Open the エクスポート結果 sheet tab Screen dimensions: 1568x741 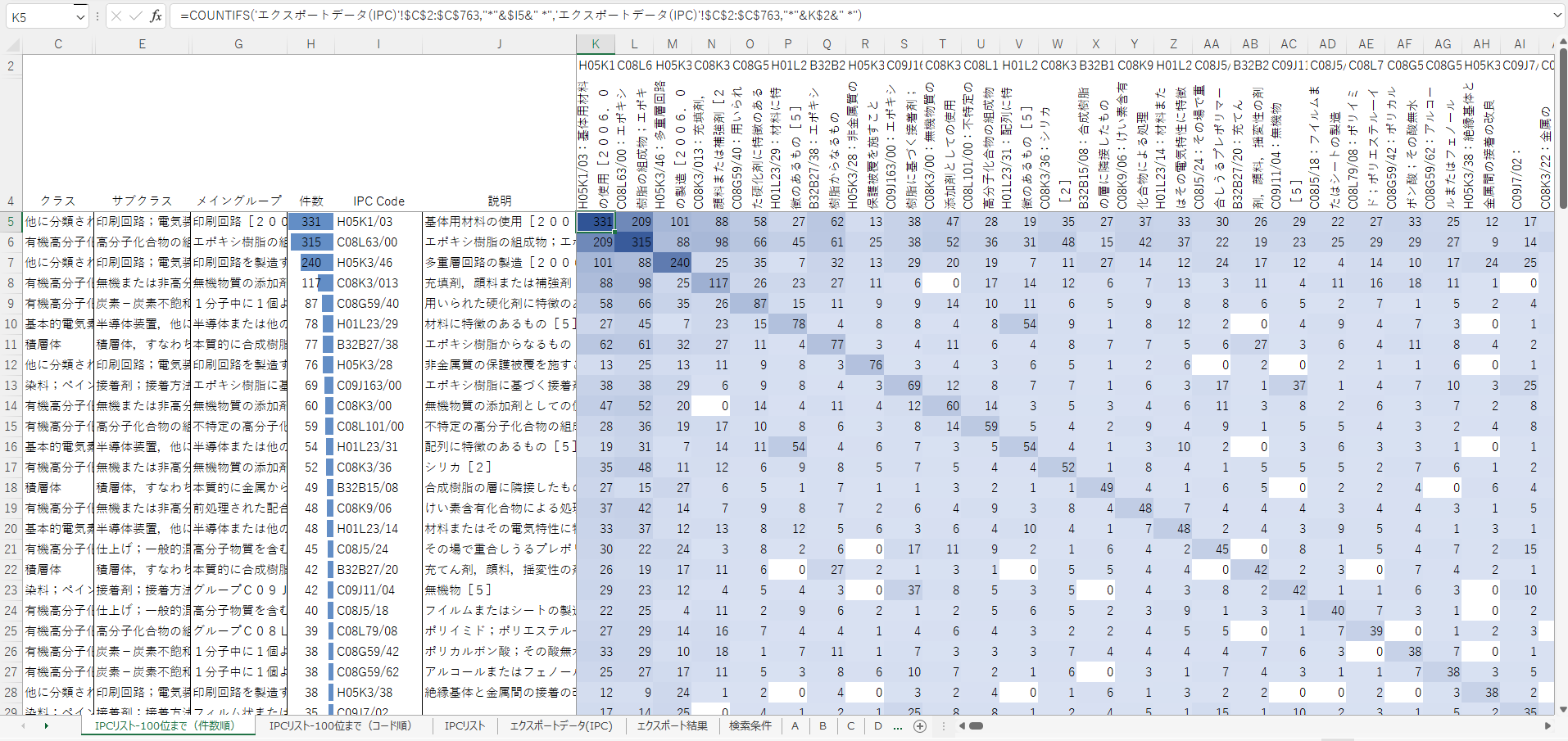coord(672,726)
